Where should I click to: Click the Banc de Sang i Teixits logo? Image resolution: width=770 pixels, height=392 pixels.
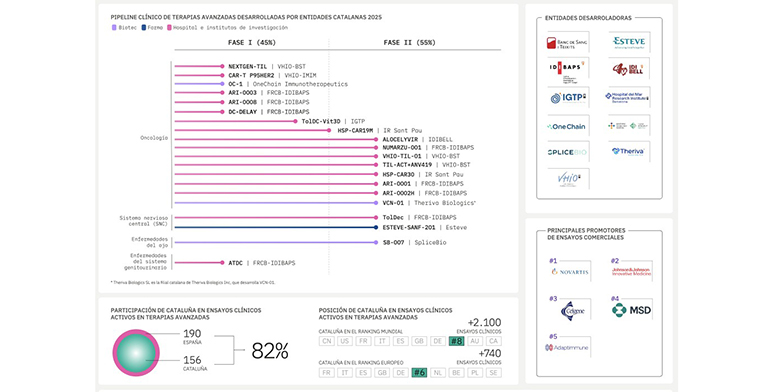tap(568, 43)
